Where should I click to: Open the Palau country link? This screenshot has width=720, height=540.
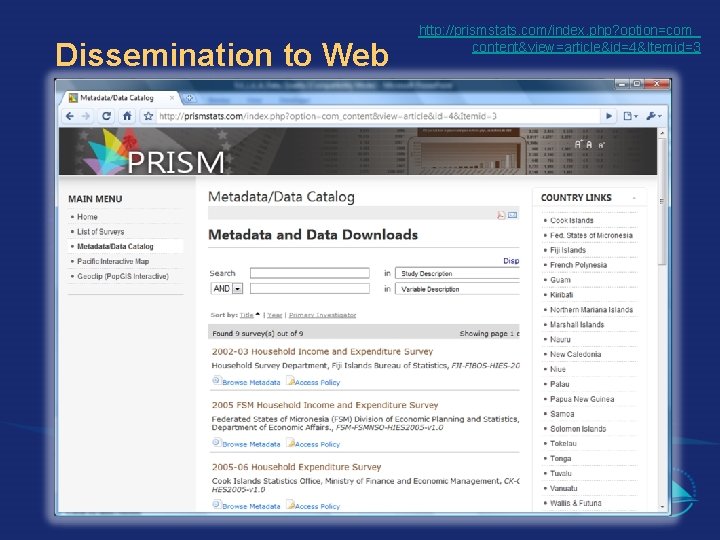point(560,384)
